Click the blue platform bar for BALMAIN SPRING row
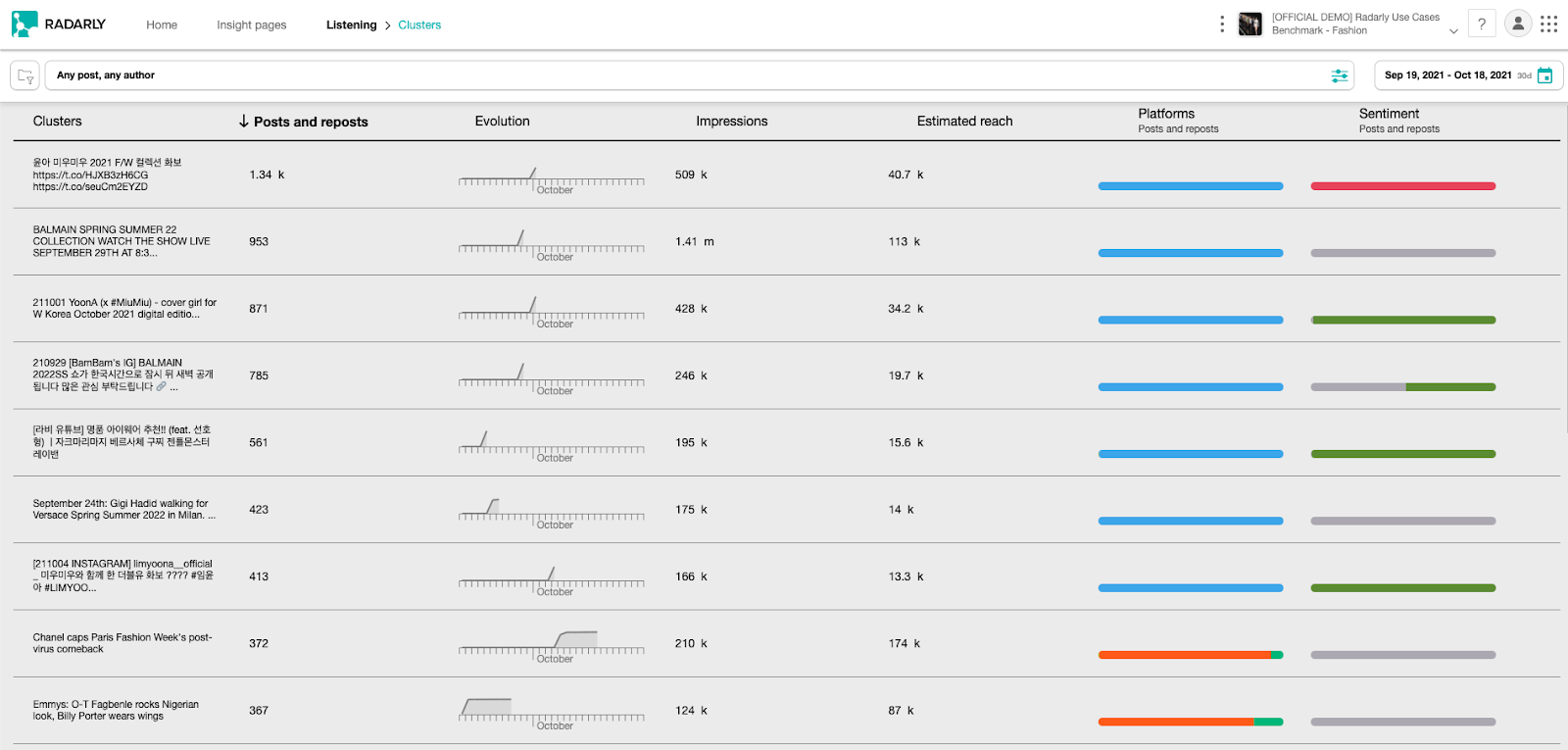The height and width of the screenshot is (750, 1568). [1191, 253]
